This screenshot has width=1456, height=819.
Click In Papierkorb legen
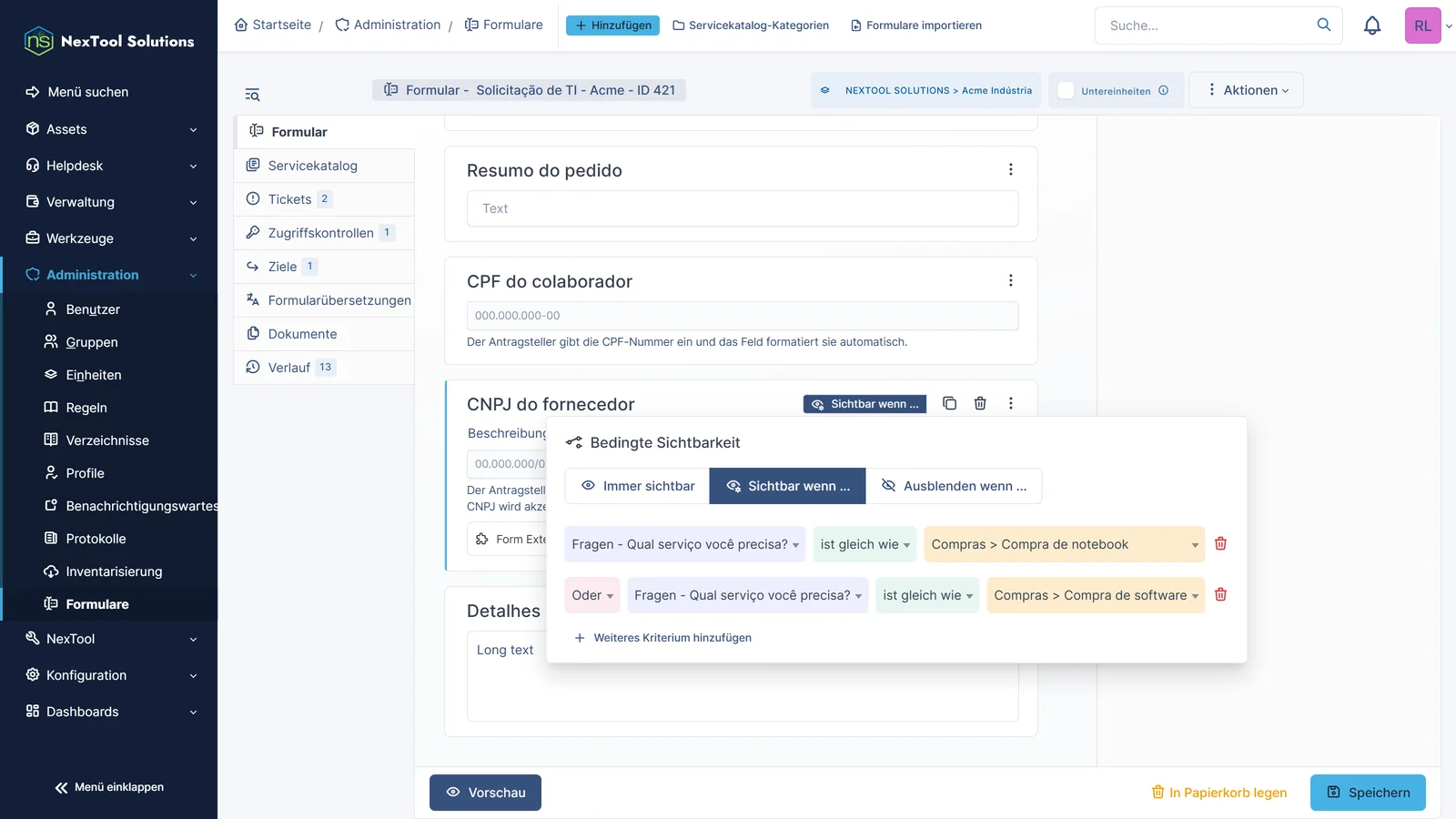[1219, 793]
